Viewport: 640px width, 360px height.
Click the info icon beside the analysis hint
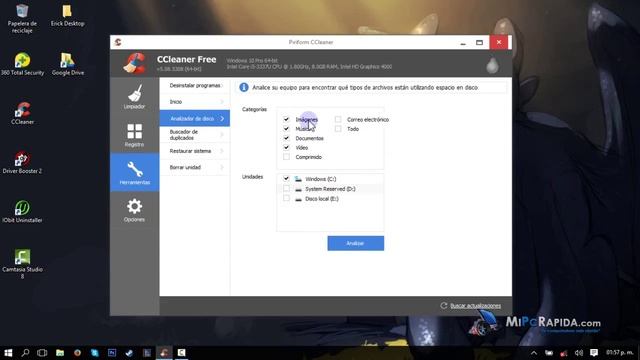pos(244,87)
